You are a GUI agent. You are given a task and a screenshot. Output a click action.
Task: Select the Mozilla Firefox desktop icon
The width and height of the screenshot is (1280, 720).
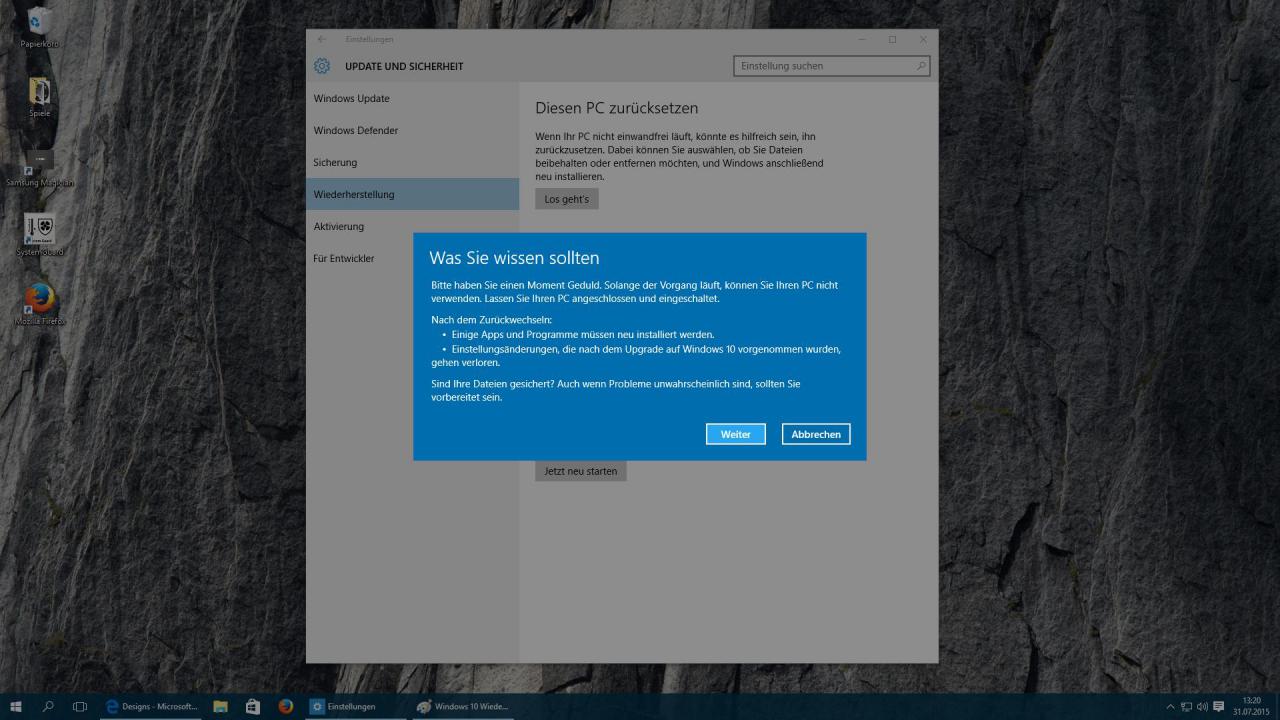click(x=40, y=304)
